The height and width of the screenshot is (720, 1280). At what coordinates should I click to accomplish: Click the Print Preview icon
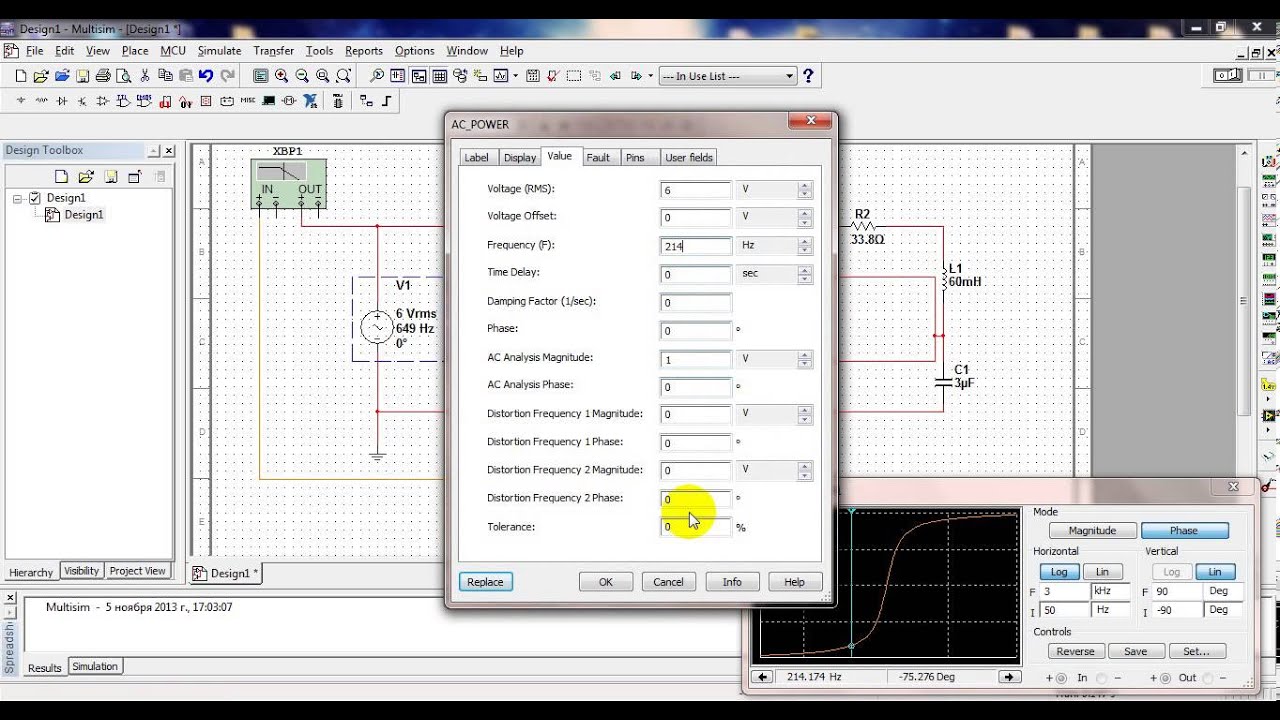(x=123, y=76)
